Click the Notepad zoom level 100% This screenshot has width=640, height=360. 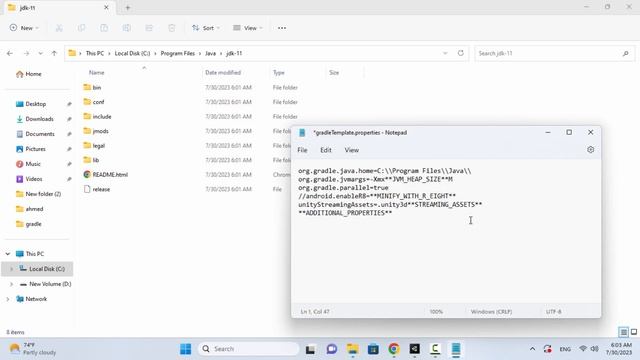coord(436,312)
